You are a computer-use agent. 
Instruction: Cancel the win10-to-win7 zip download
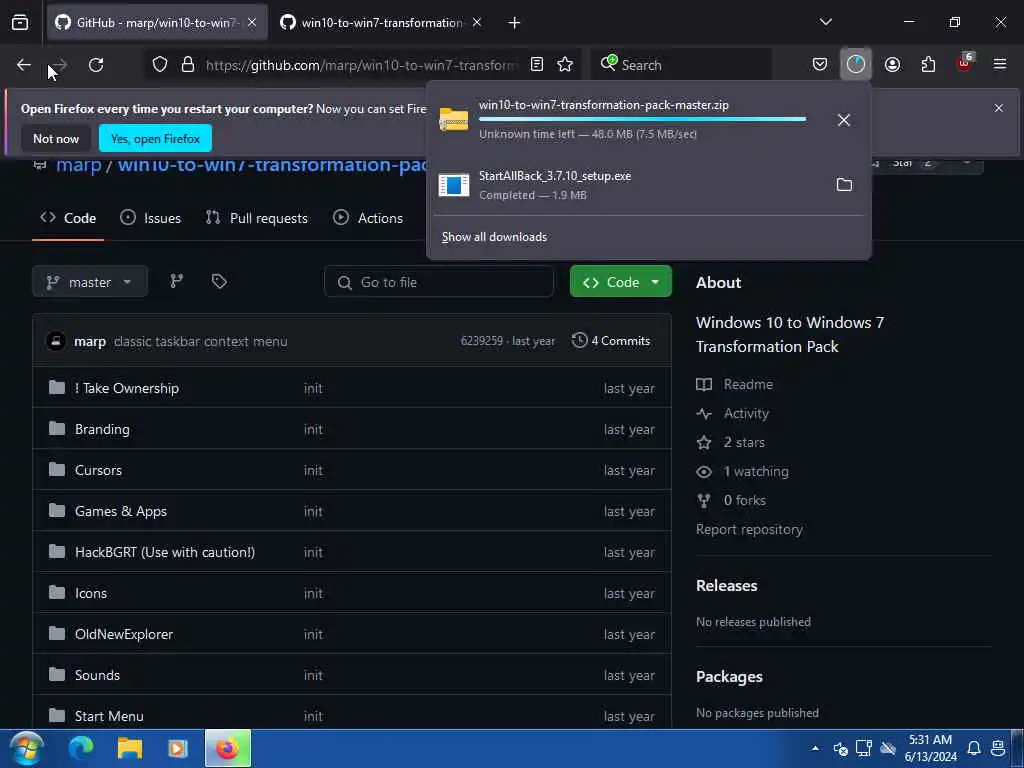[844, 120]
